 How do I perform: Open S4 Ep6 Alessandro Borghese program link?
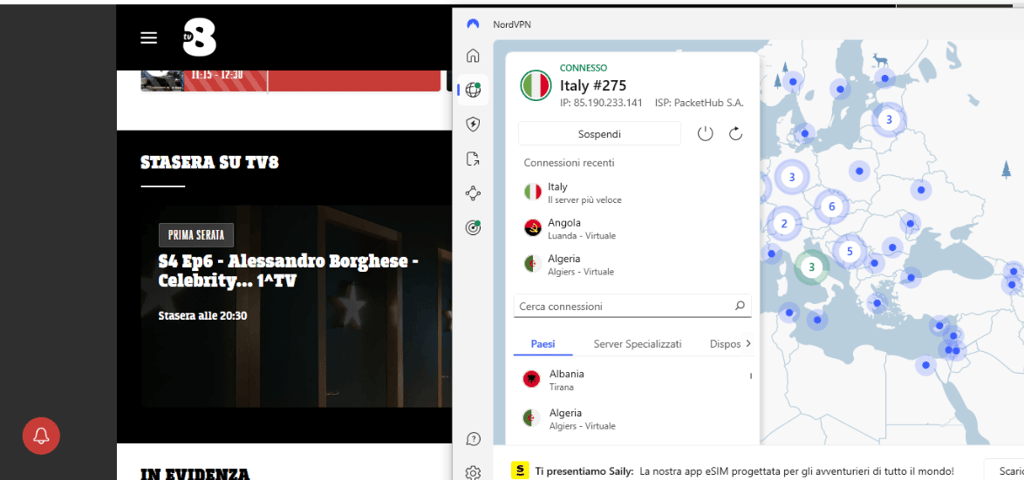coord(288,272)
